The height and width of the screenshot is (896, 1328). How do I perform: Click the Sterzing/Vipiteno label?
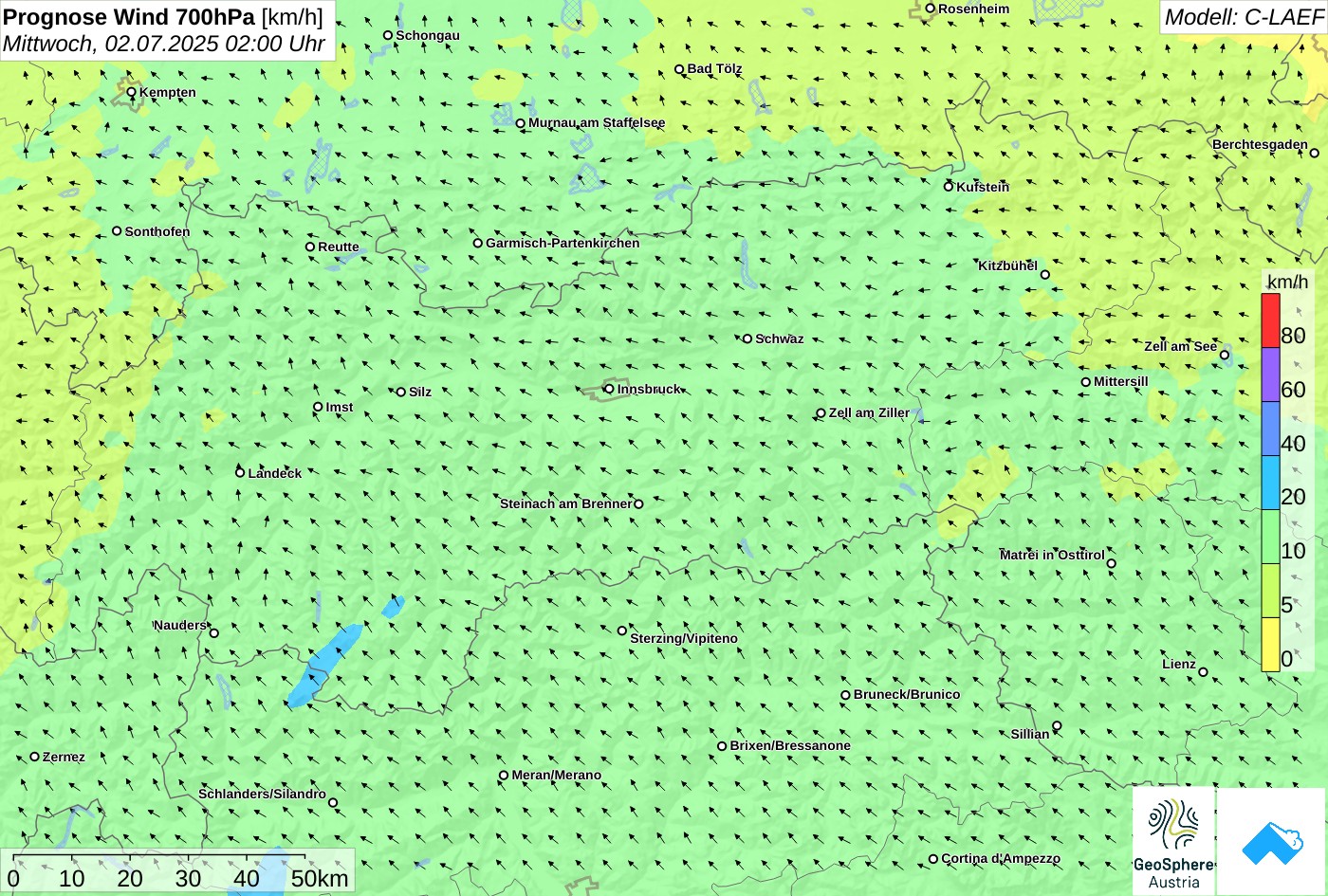[x=684, y=638]
